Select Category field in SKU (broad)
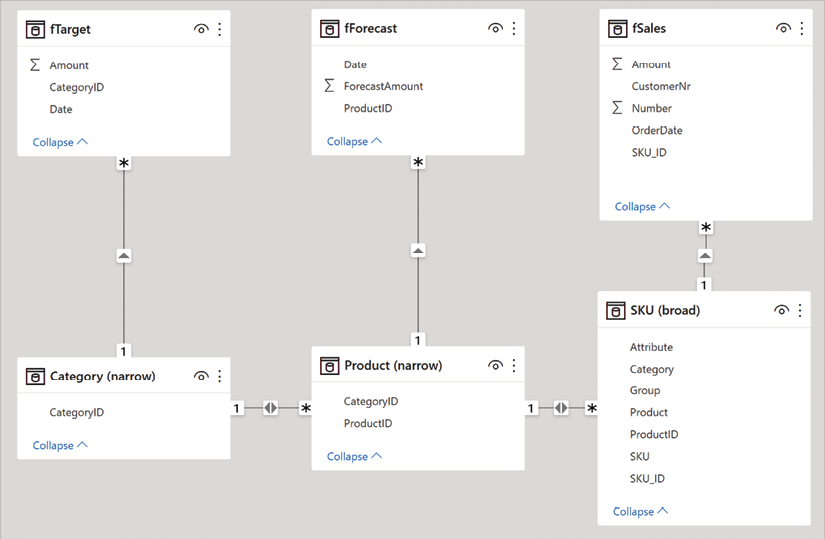The image size is (825, 539). 652,370
